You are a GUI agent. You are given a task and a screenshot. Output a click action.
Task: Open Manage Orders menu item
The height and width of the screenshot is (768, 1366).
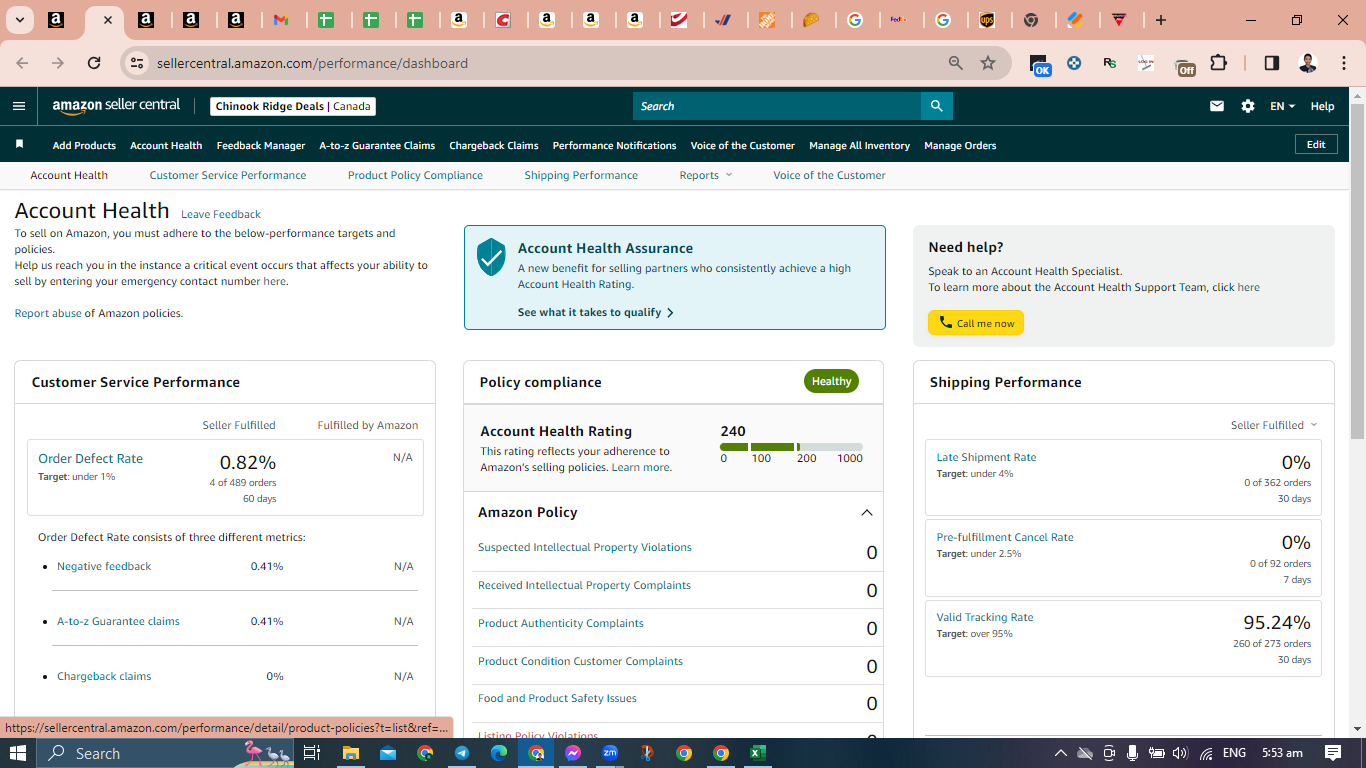[960, 145]
